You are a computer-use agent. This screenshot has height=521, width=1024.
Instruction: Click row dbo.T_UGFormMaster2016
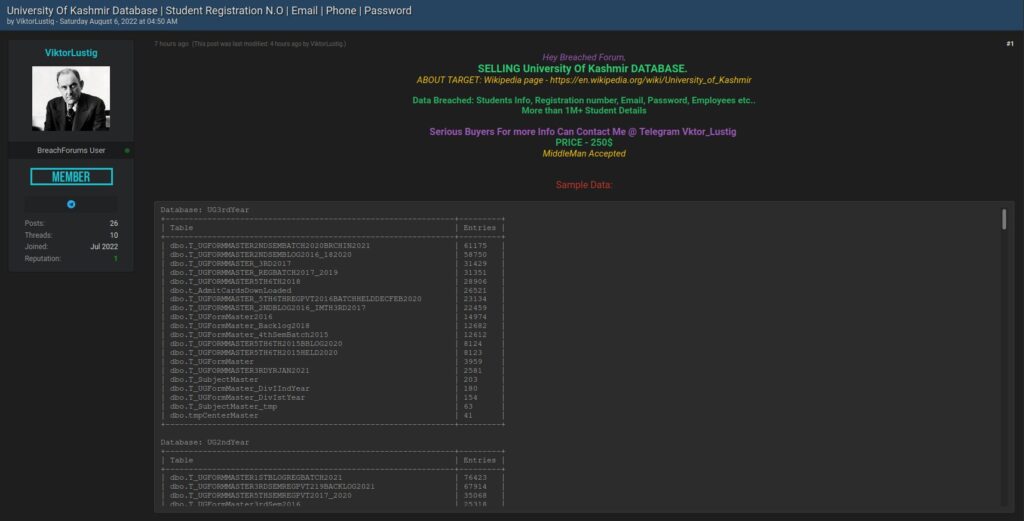click(333, 317)
